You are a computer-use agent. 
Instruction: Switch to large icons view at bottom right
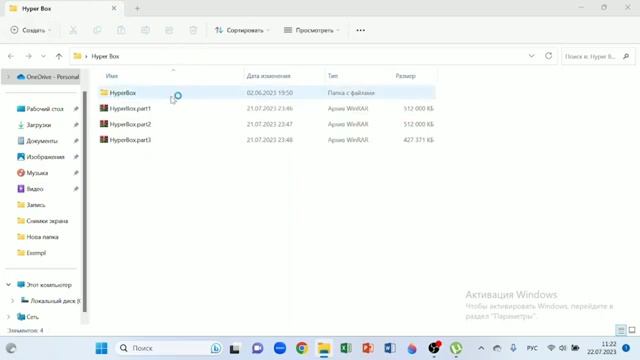point(632,330)
